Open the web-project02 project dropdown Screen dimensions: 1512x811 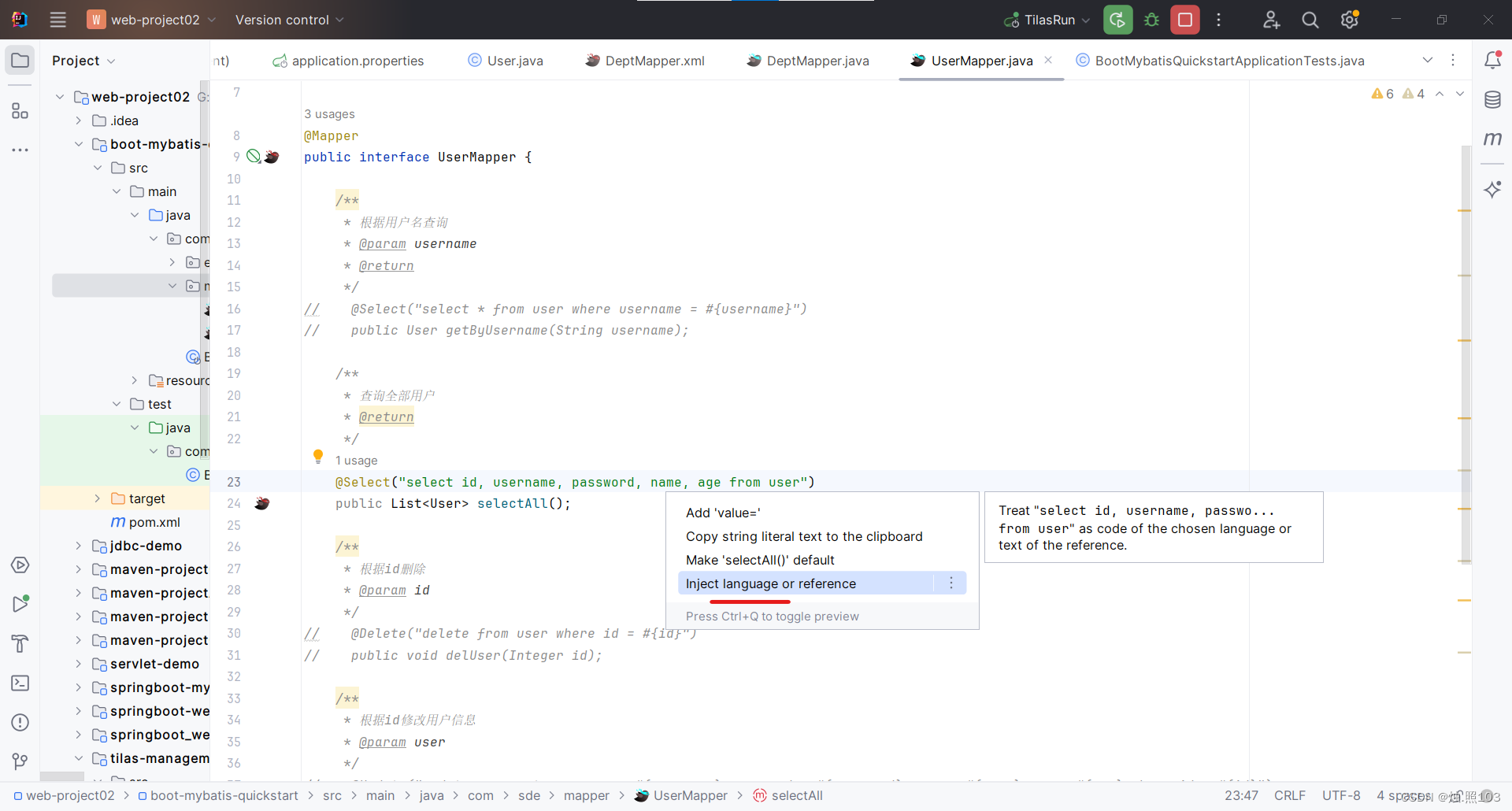pos(151,20)
